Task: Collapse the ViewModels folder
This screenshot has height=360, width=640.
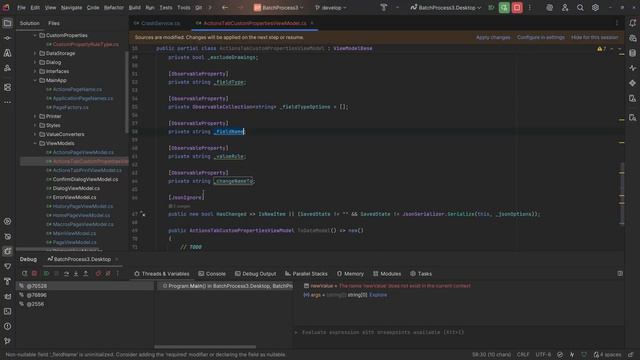Action: [x=35, y=143]
